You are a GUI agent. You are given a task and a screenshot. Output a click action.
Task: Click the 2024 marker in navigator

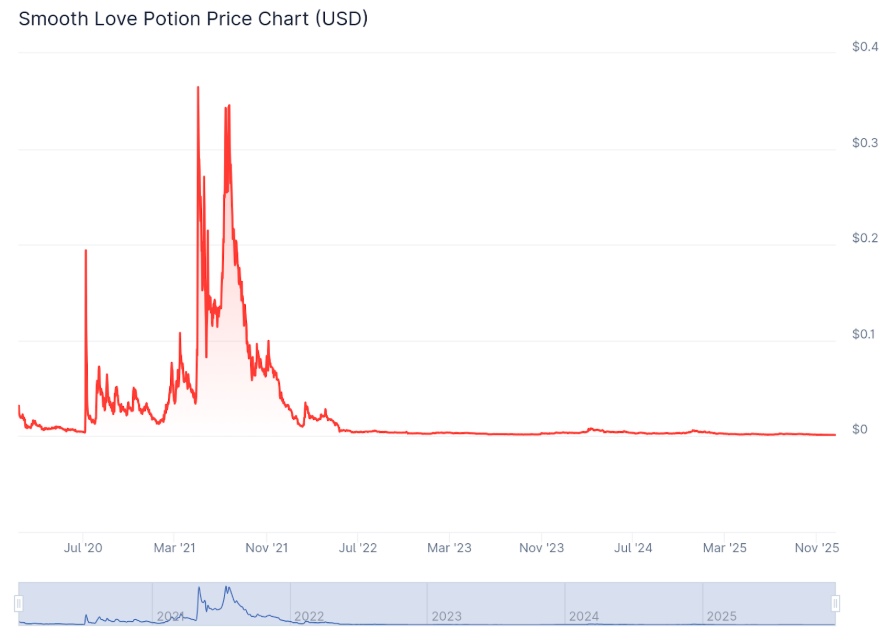[x=584, y=616]
